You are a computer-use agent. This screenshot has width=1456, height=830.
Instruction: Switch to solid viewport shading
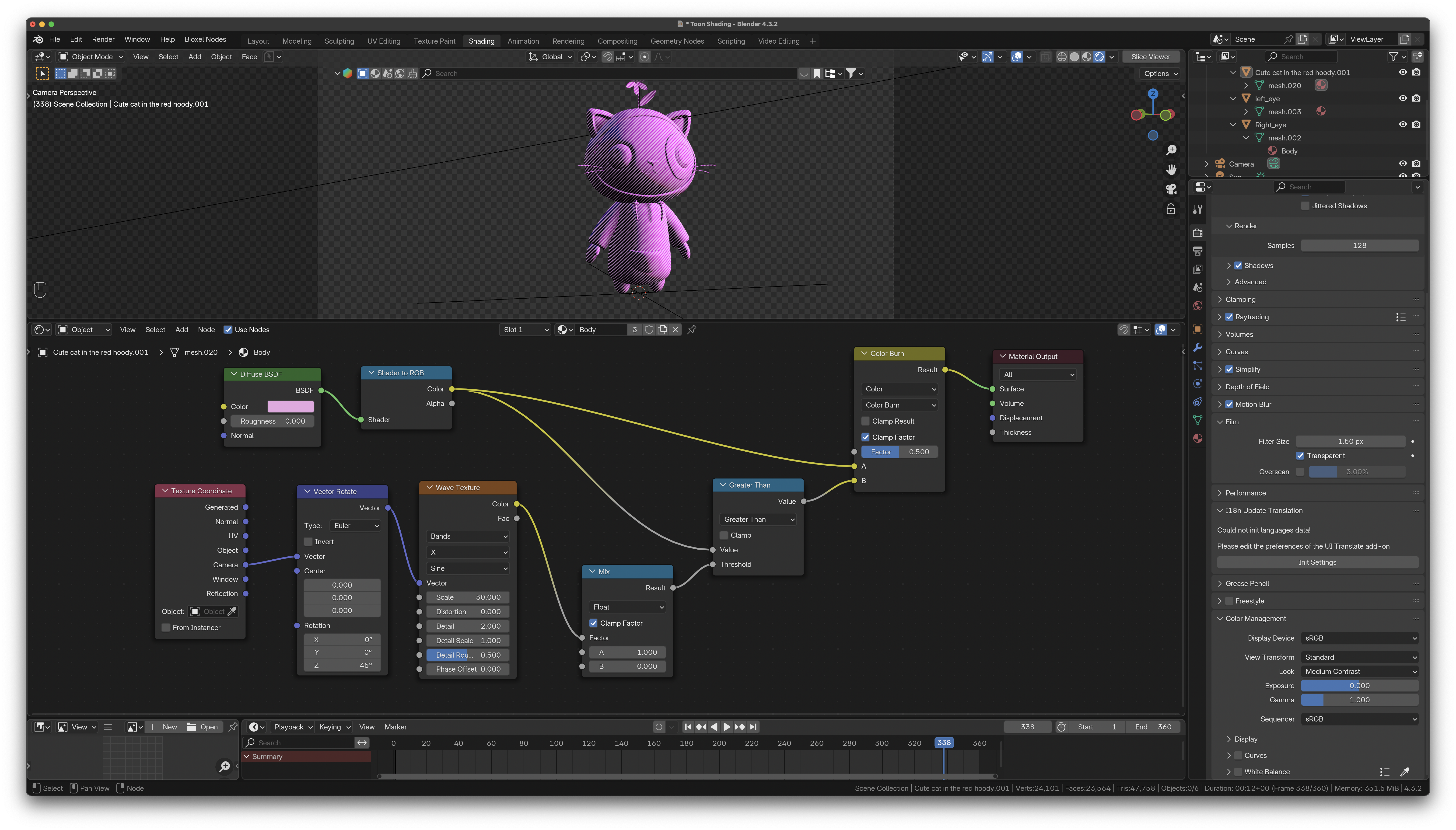coord(1074,57)
